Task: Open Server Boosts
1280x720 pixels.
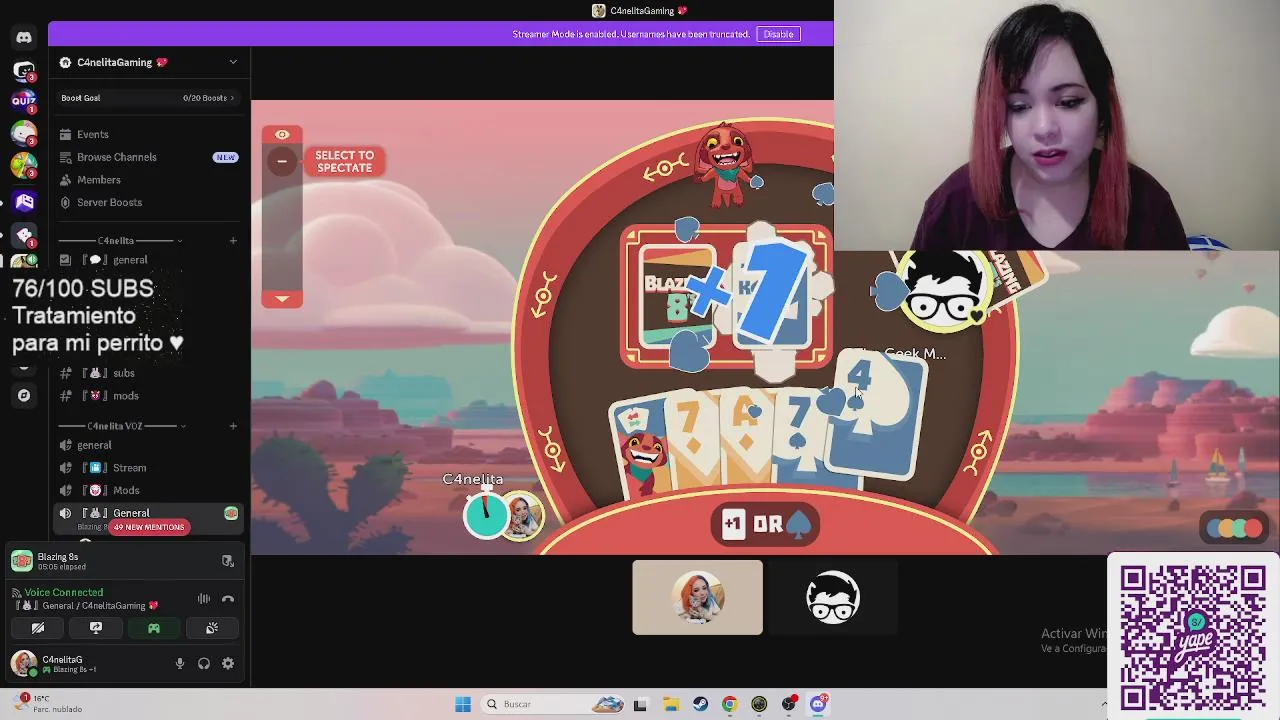Action: pos(150,202)
